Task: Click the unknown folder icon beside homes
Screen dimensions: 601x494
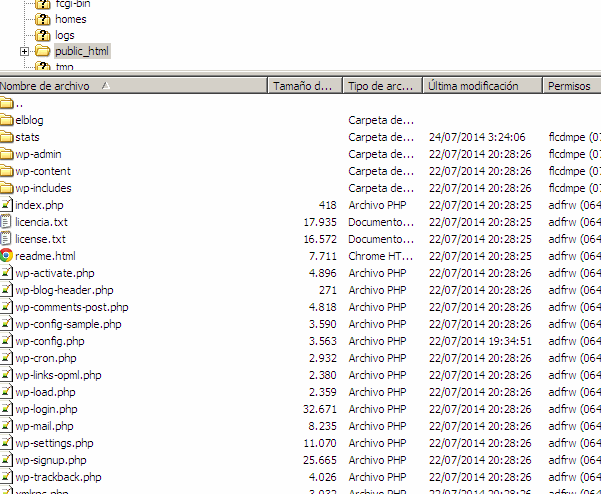Action: pos(43,19)
